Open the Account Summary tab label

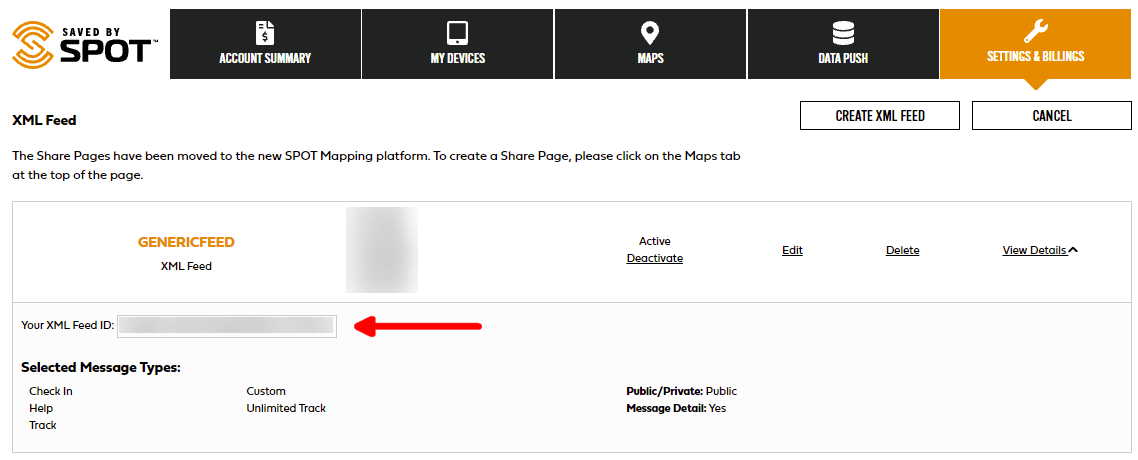(x=265, y=58)
